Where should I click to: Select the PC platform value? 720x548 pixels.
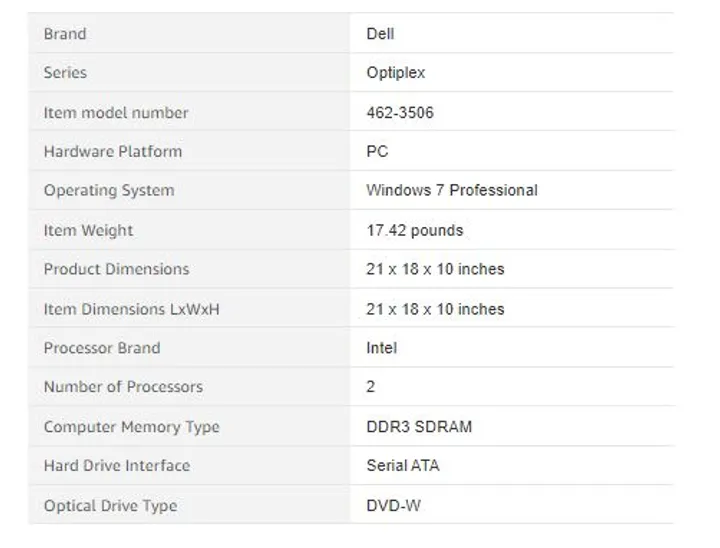coord(377,152)
